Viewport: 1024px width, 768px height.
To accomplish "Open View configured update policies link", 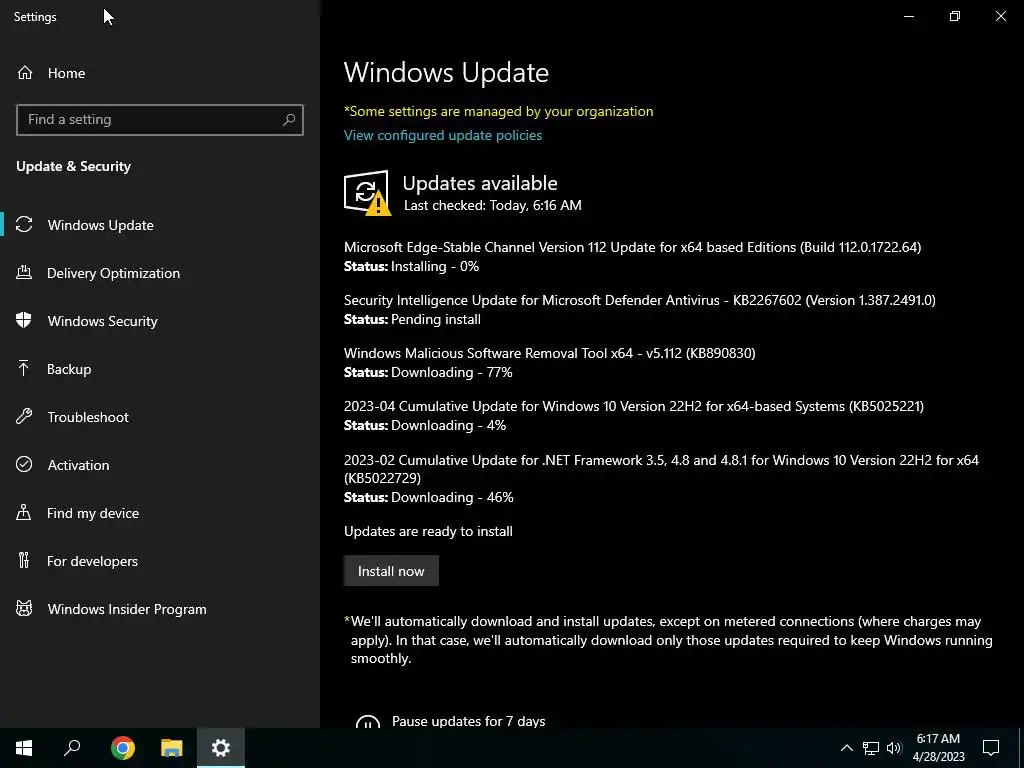I will coord(443,135).
